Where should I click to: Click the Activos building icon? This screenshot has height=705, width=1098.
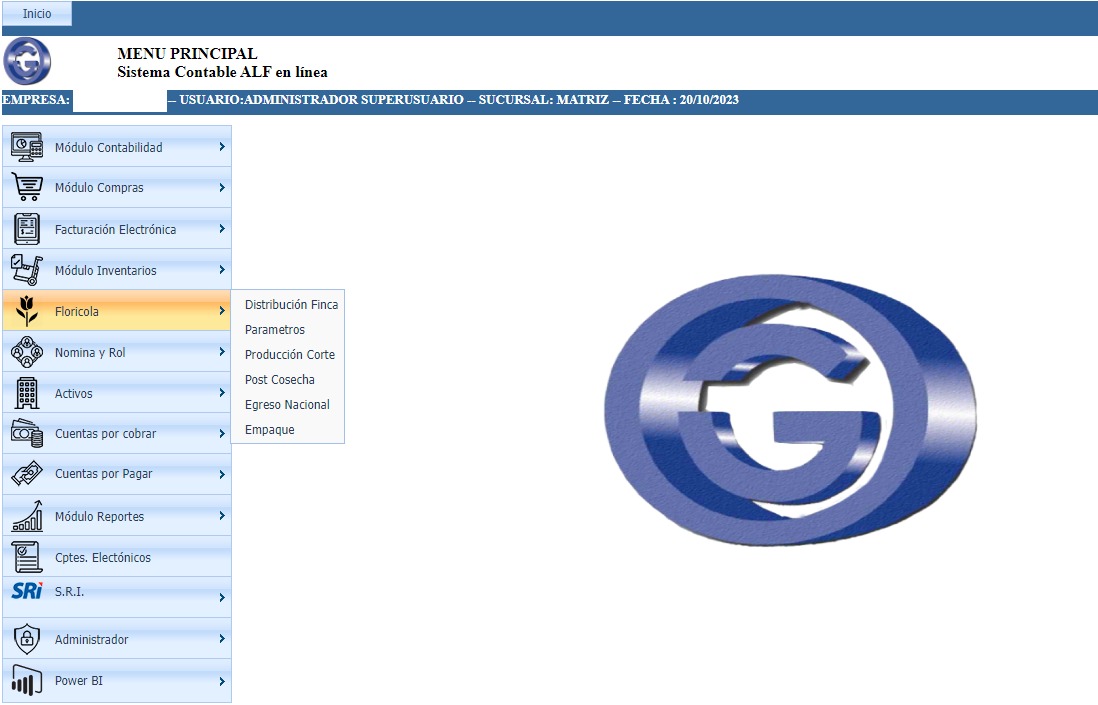pyautogui.click(x=27, y=393)
